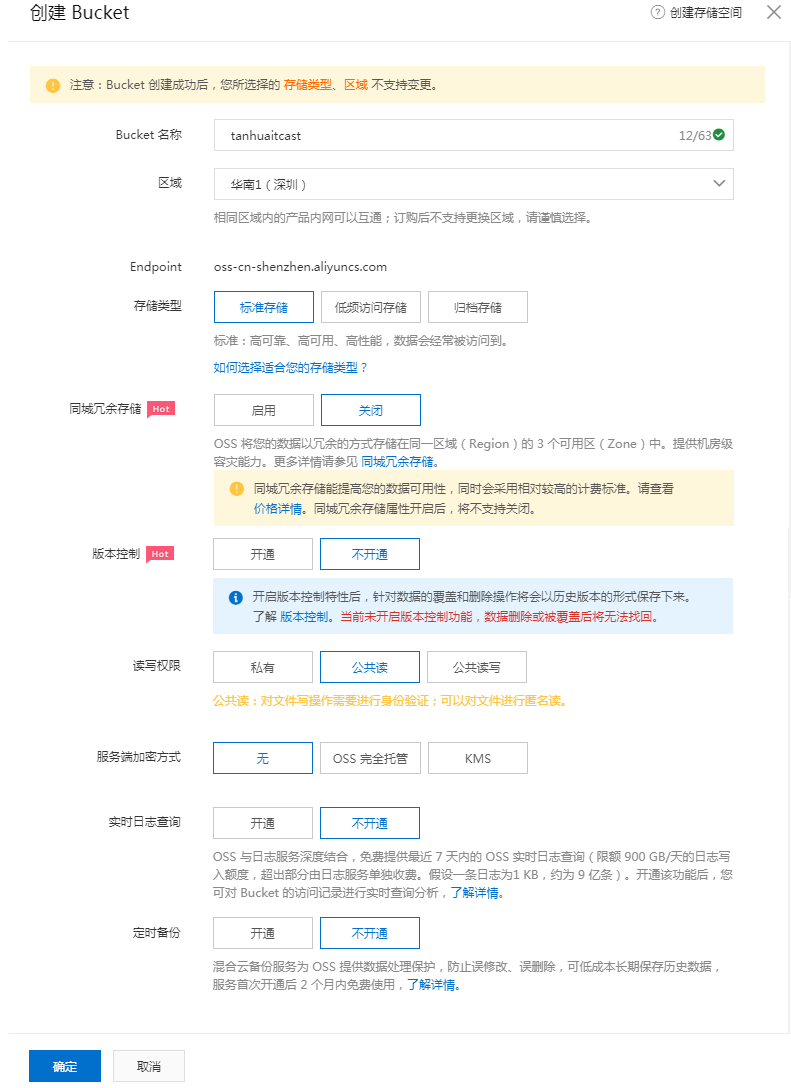Viewport: 791px width, 1088px height.
Task: Choose 不开通 for 定时备份
Action: tap(370, 933)
